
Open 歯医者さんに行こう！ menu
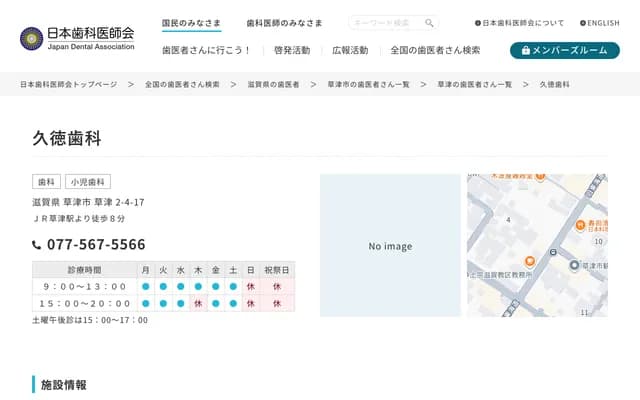coord(206,50)
